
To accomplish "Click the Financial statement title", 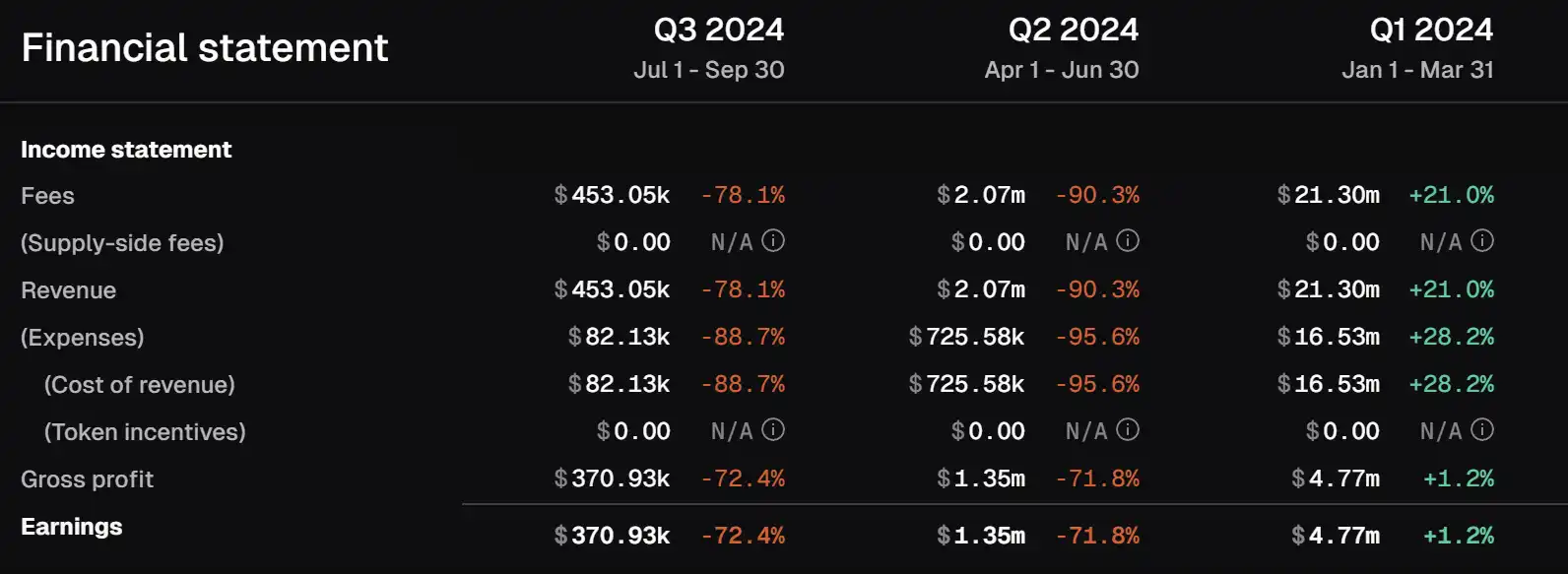I will (205, 47).
